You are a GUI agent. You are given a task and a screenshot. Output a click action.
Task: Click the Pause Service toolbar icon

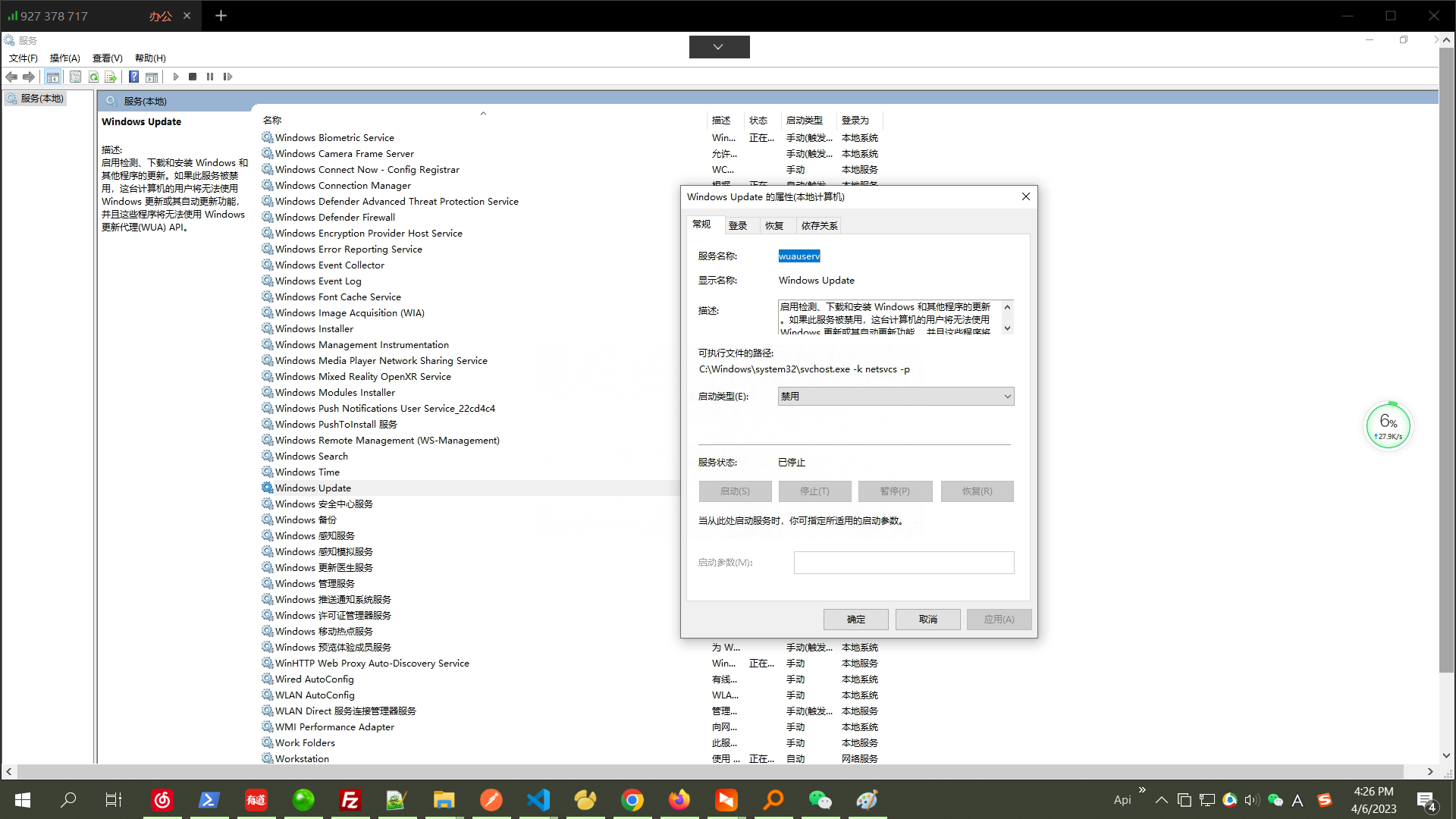point(210,77)
